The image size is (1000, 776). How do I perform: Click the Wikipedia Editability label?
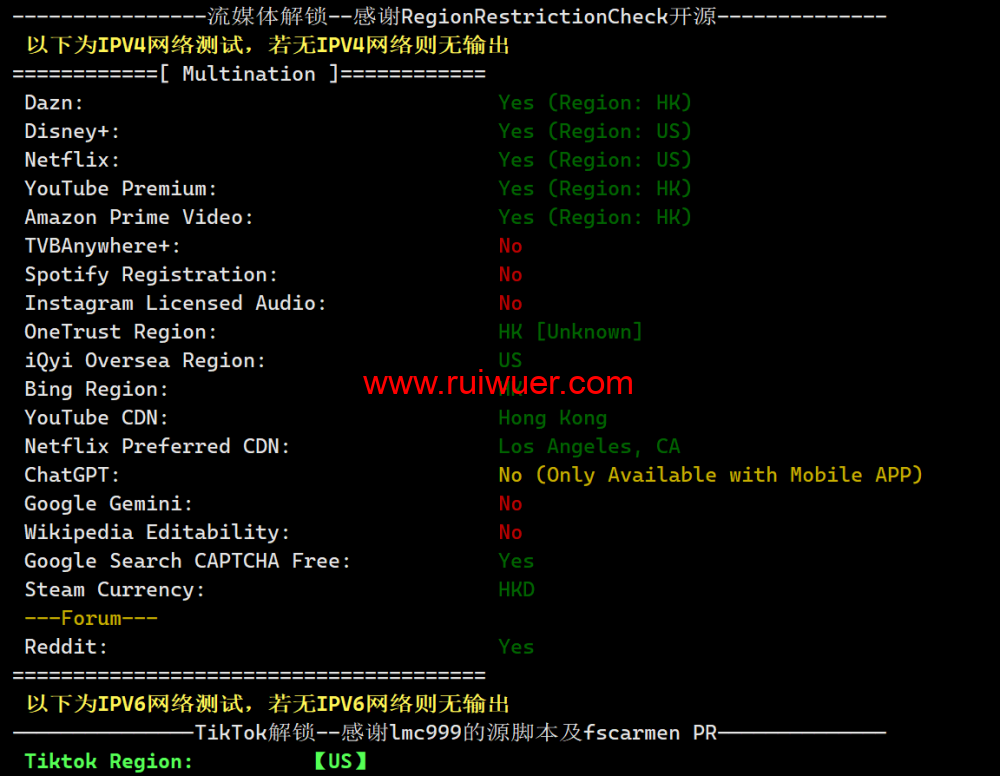pyautogui.click(x=157, y=532)
